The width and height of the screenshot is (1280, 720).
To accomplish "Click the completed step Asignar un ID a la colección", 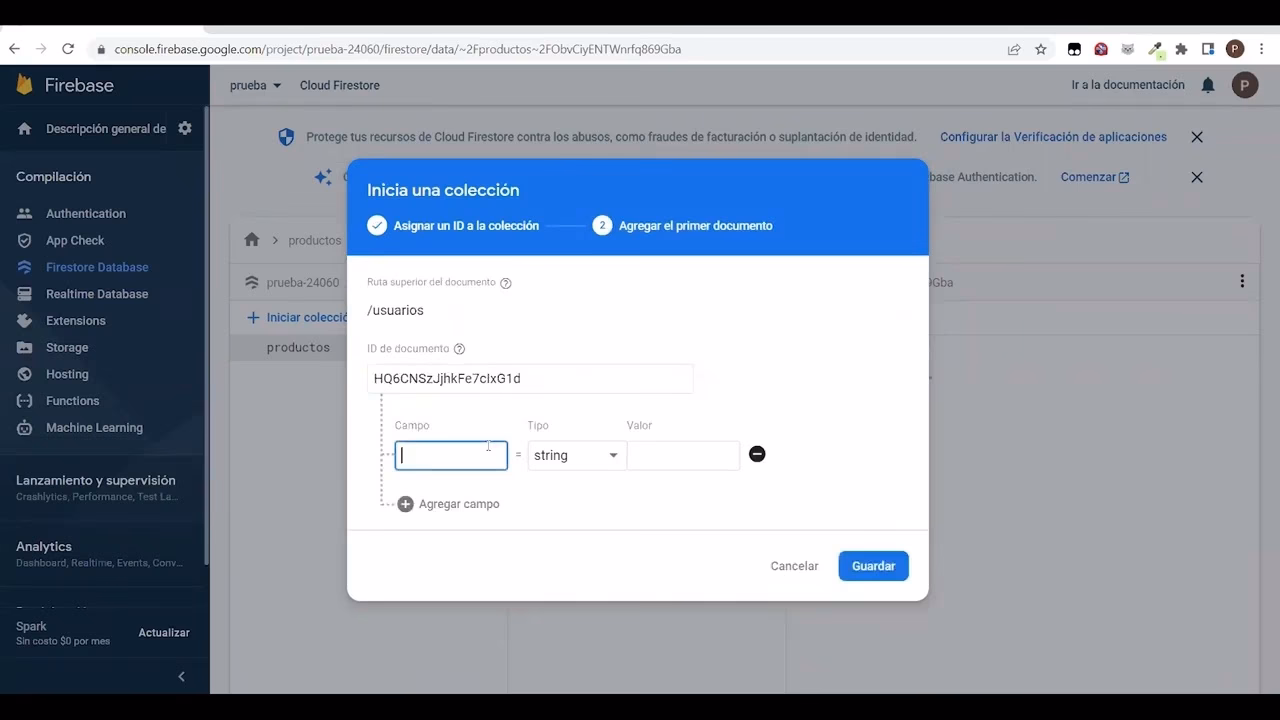I will 454,226.
